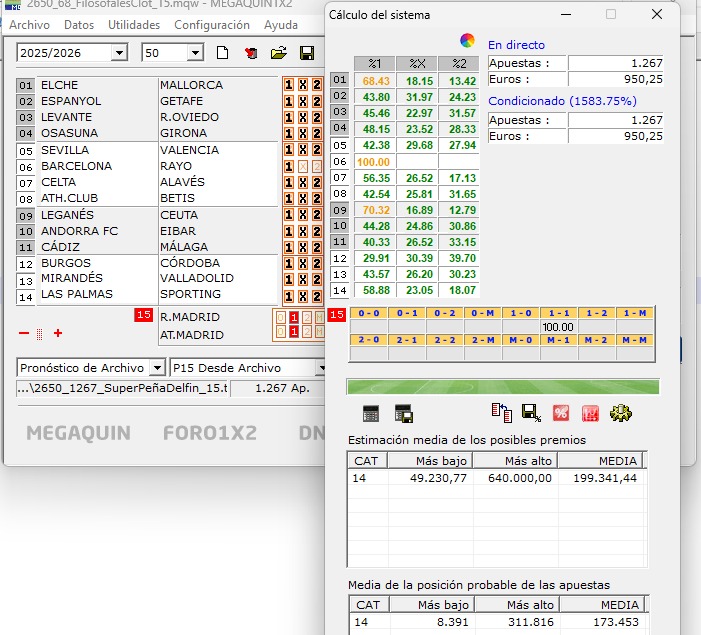Image resolution: width=701 pixels, height=635 pixels.
Task: Toggle sign X for SEVILLA vs VALENCIA
Action: pos(303,151)
